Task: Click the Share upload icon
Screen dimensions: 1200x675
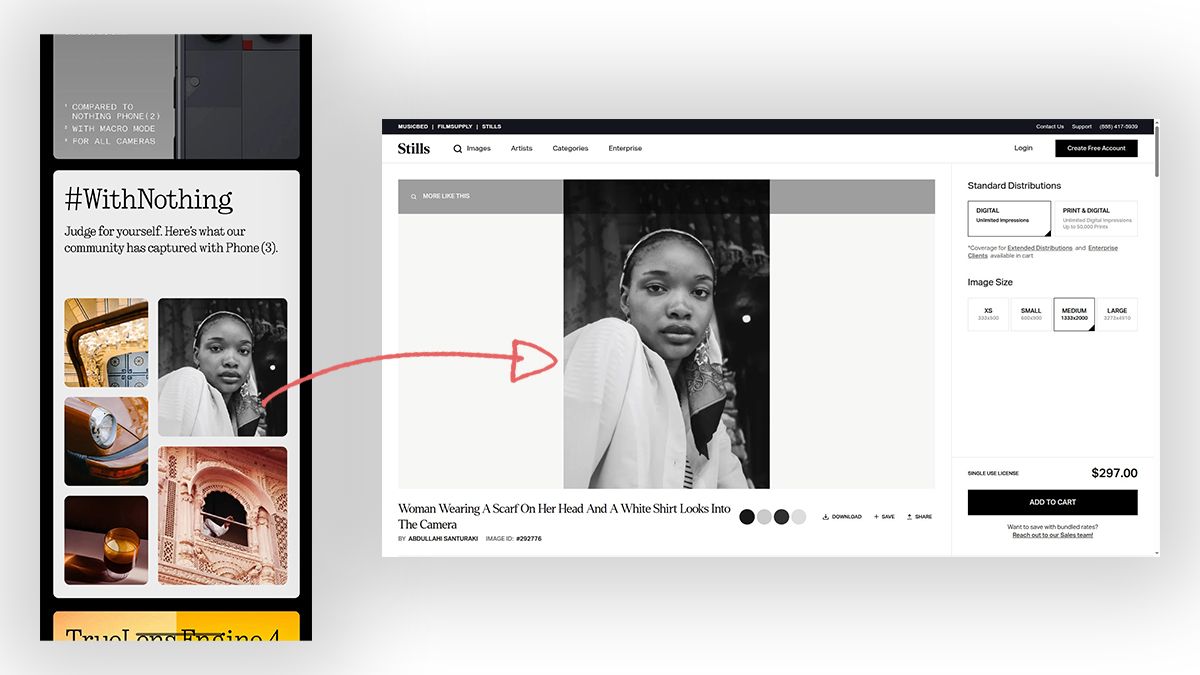Action: pos(909,517)
